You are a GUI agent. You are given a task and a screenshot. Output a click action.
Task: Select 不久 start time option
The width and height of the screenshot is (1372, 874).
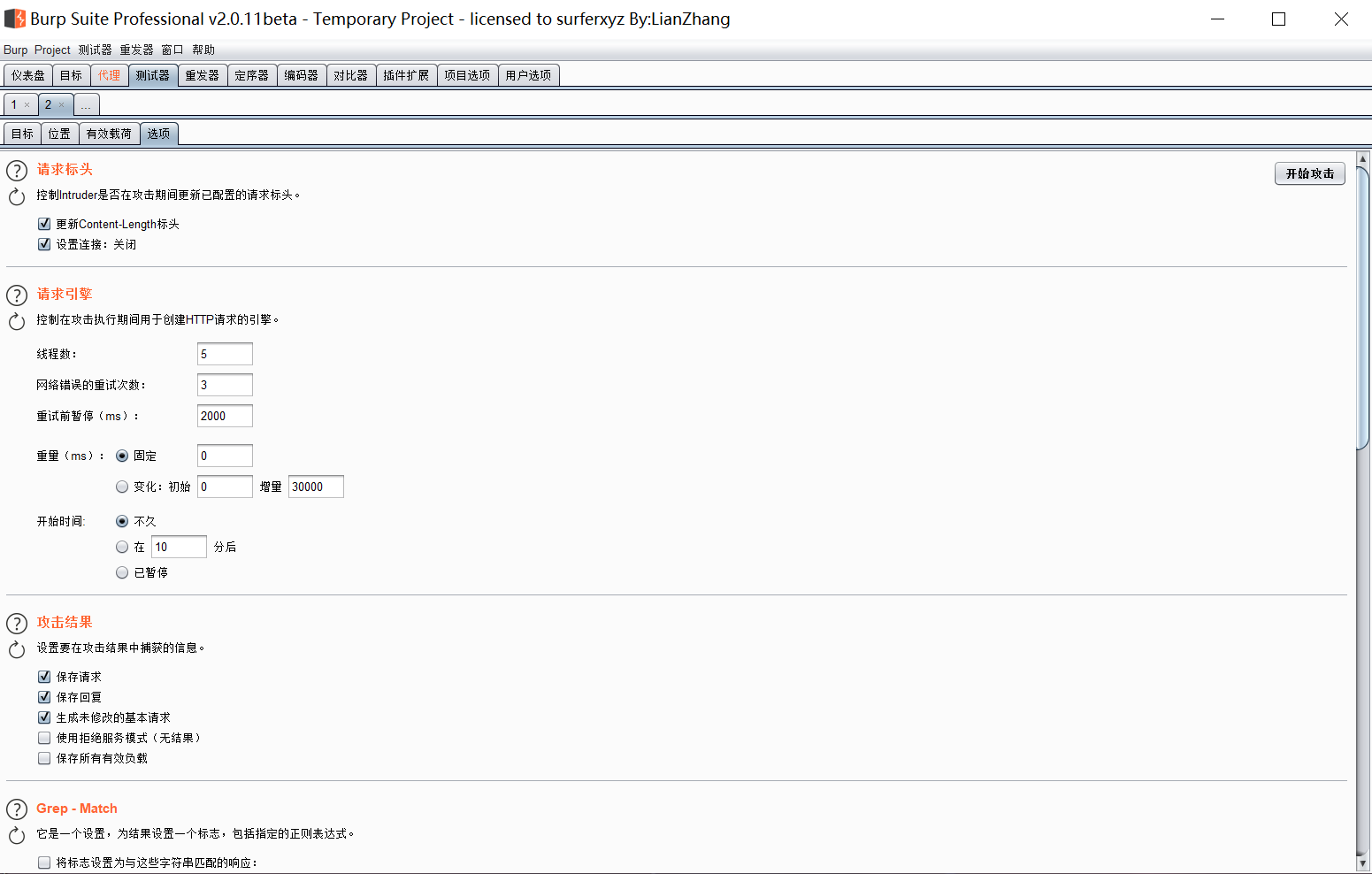tap(122, 521)
